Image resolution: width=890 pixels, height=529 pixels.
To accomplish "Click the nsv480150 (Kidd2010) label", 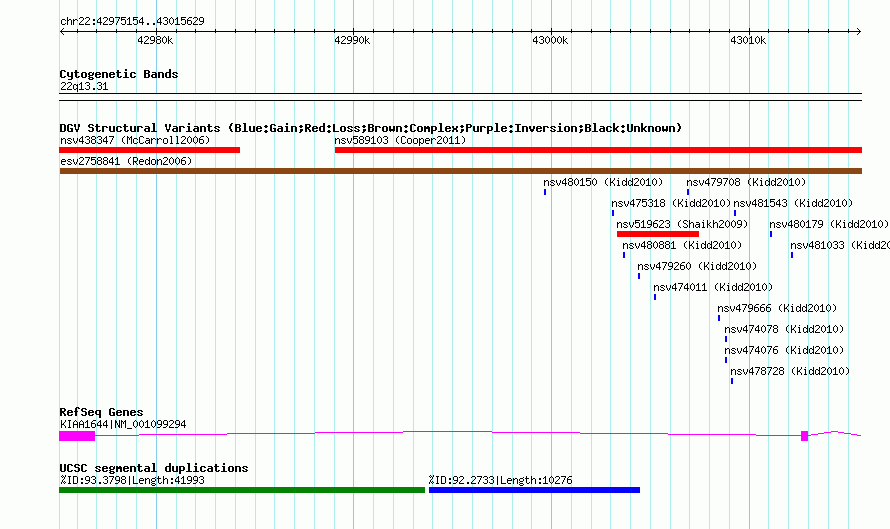I will [603, 182].
